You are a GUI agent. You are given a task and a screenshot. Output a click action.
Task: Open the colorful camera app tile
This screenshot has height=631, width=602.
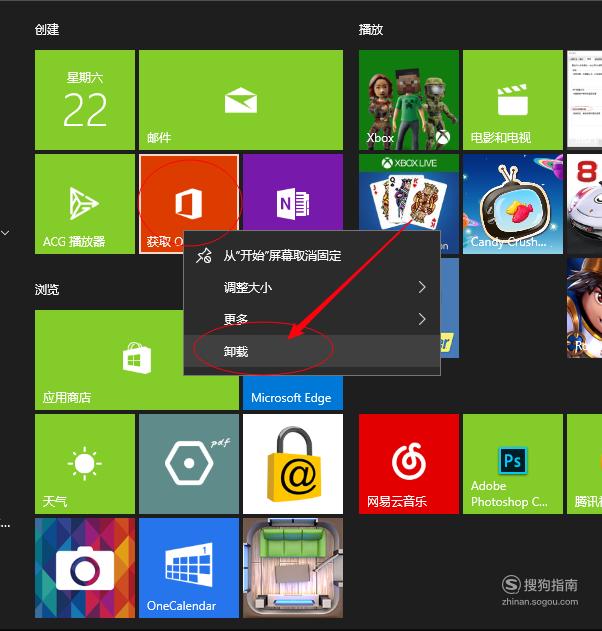tap(85, 568)
